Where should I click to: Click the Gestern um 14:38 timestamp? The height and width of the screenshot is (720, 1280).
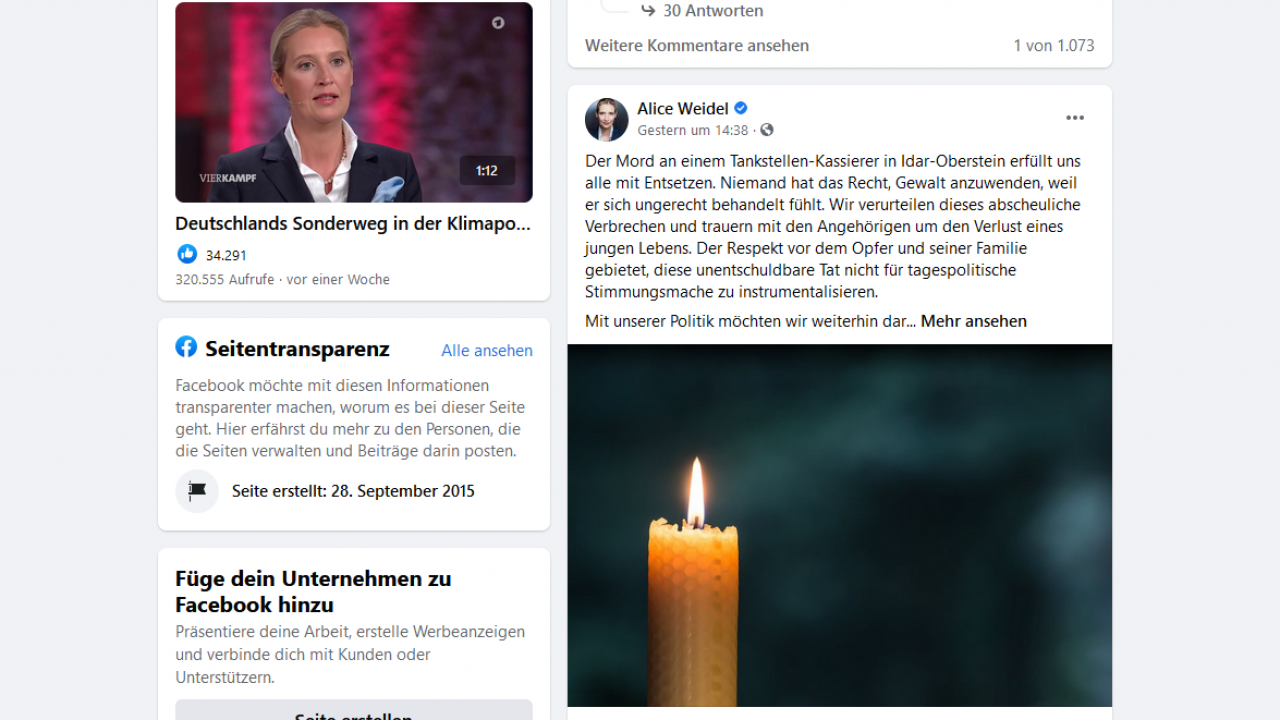[x=693, y=130]
